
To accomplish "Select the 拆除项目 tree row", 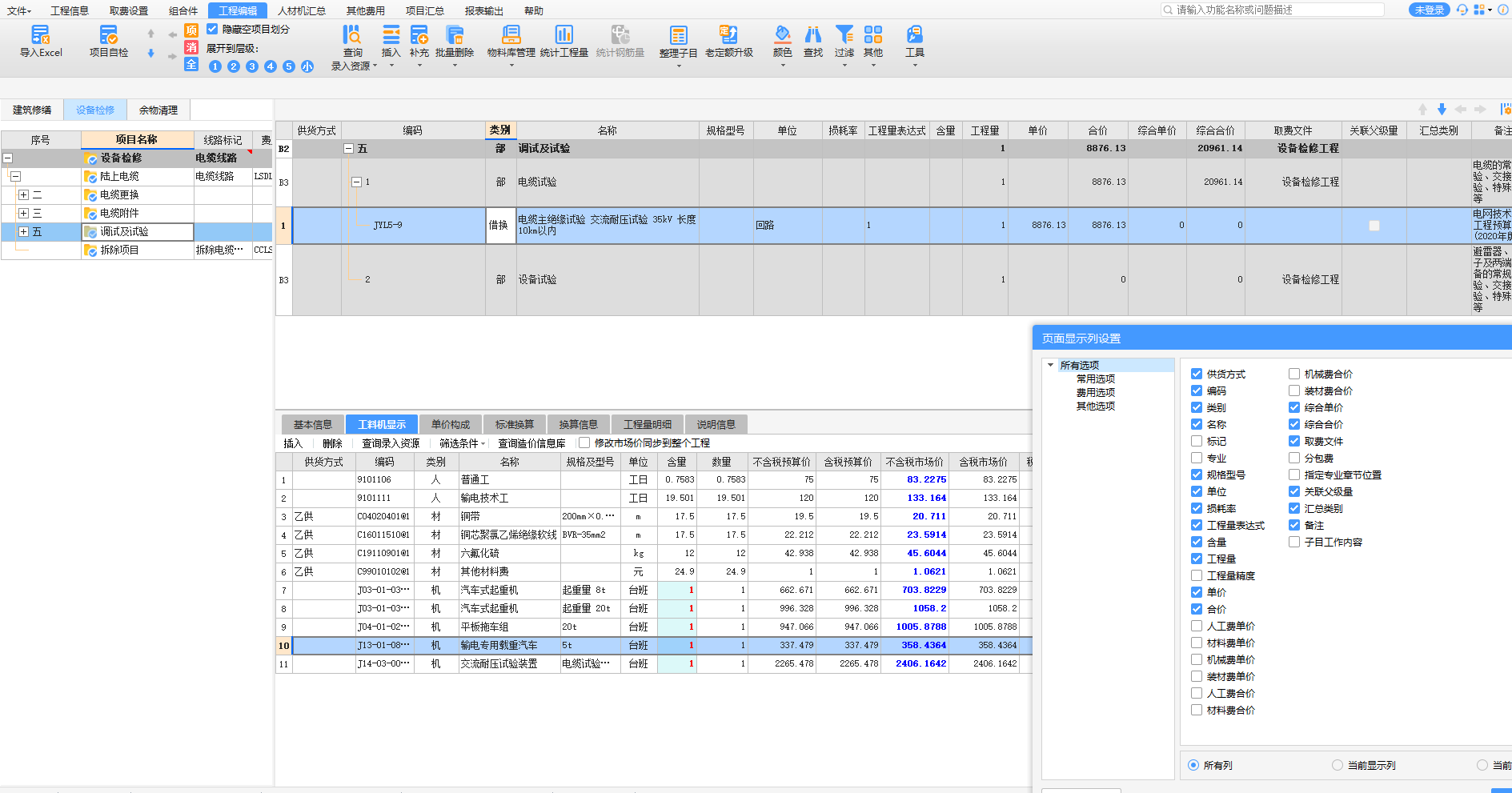I will [137, 250].
